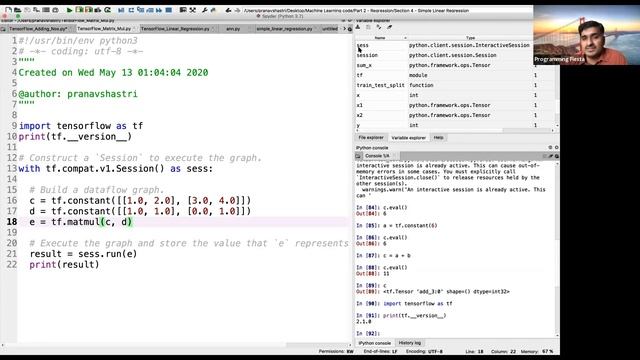Run the file with the green play icon

click(69, 10)
